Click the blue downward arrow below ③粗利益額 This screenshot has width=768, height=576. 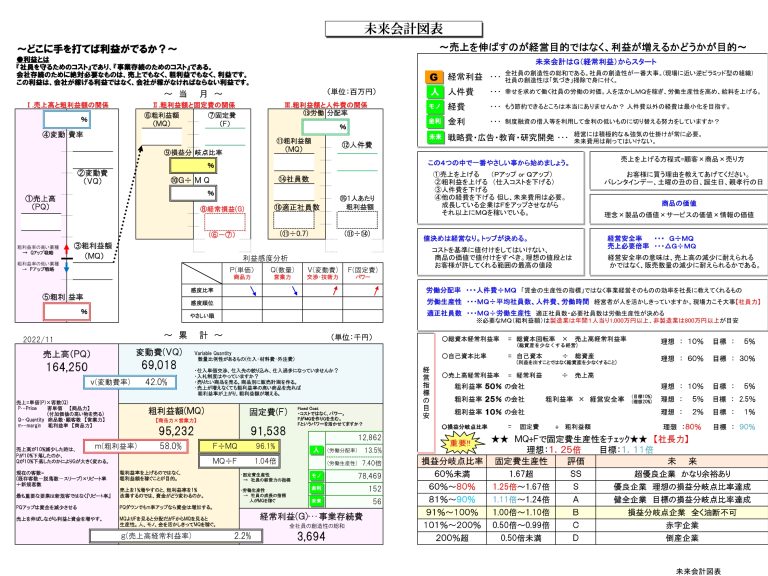(x=67, y=266)
